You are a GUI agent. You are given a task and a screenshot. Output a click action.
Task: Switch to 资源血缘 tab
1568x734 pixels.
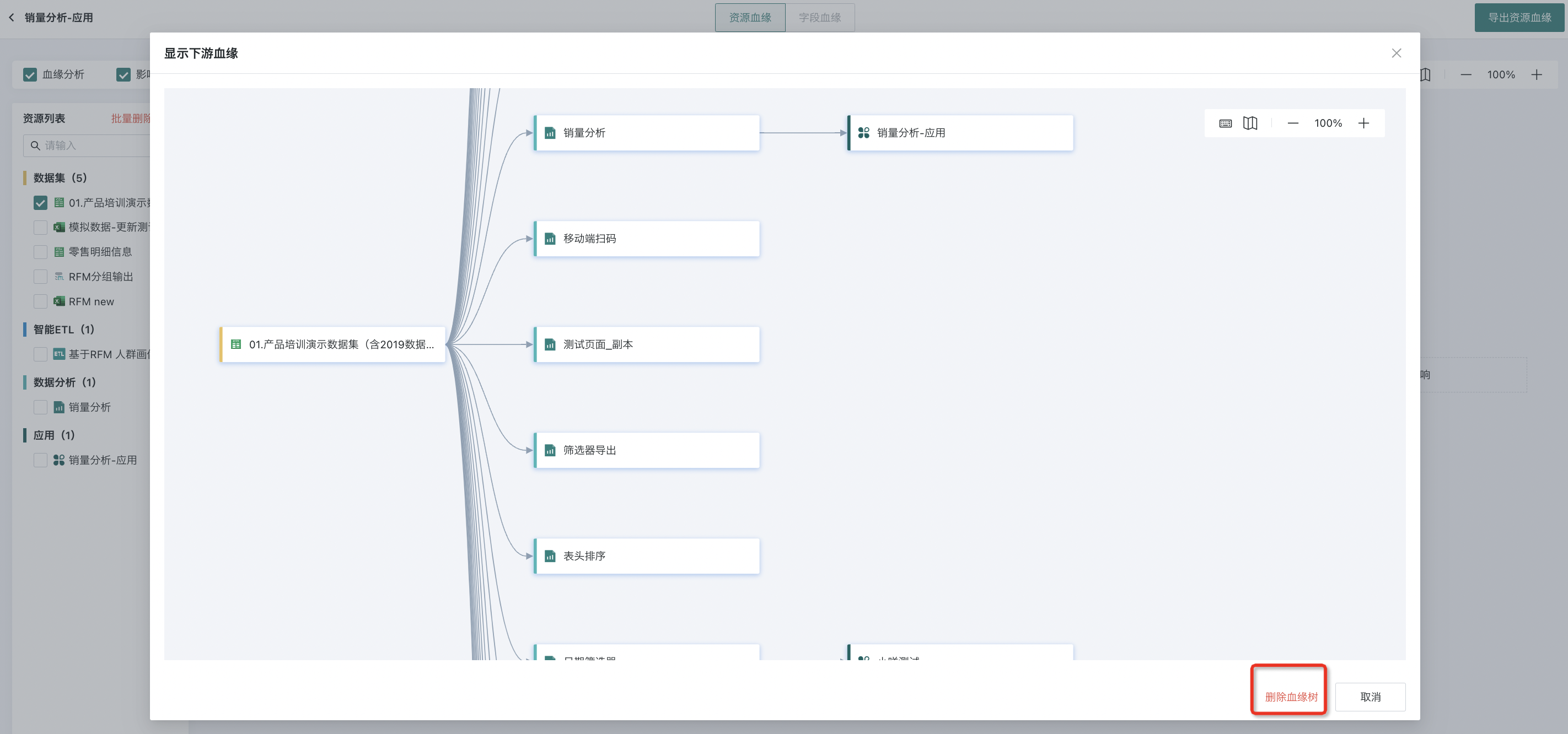[750, 18]
